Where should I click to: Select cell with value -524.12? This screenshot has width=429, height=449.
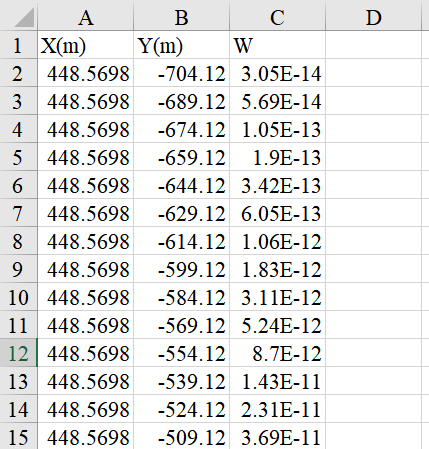pyautogui.click(x=182, y=409)
